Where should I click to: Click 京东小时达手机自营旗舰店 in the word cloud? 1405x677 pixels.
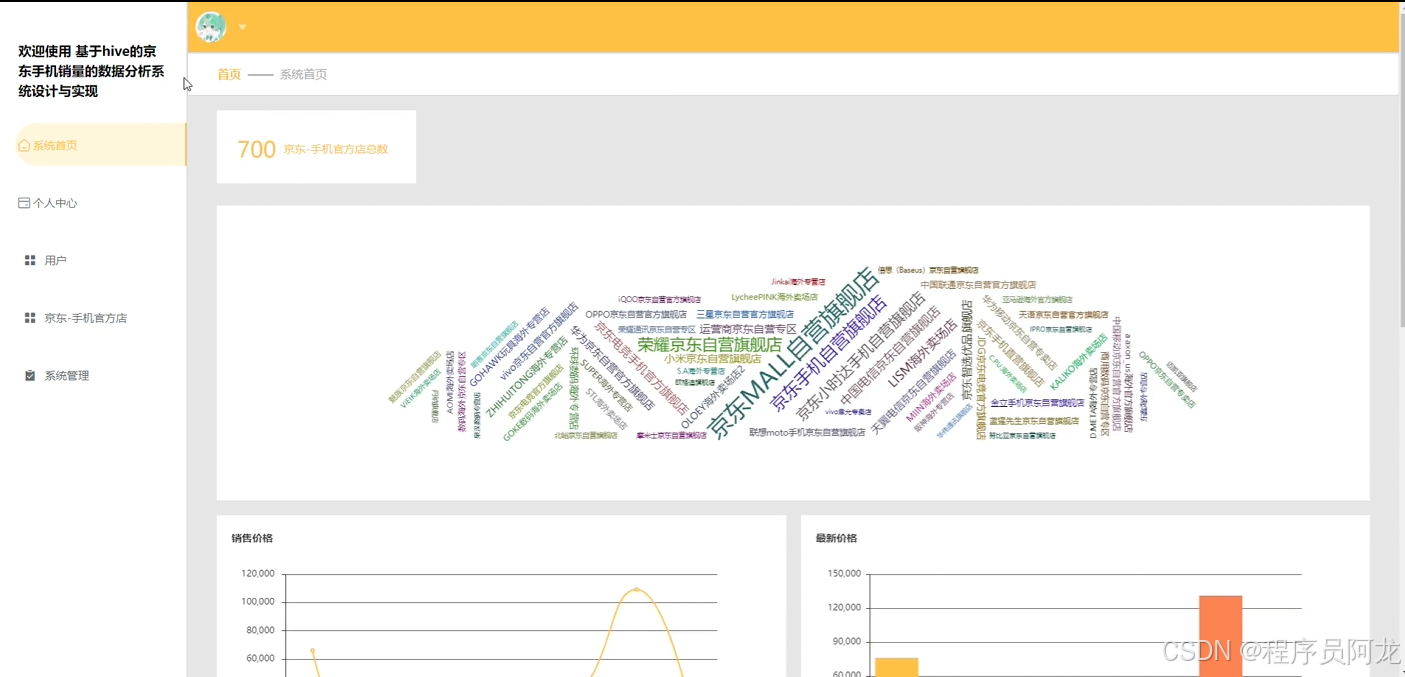click(861, 356)
